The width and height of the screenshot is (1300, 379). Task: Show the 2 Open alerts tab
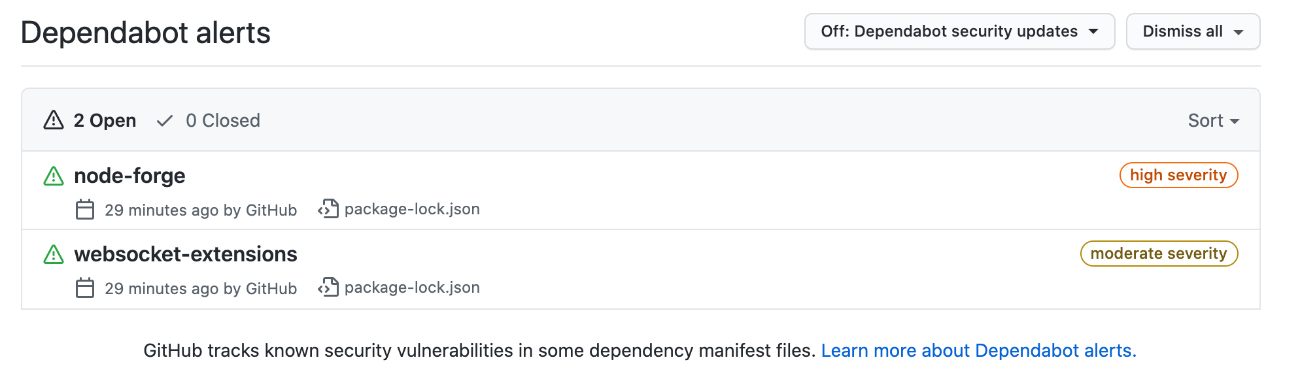click(90, 121)
